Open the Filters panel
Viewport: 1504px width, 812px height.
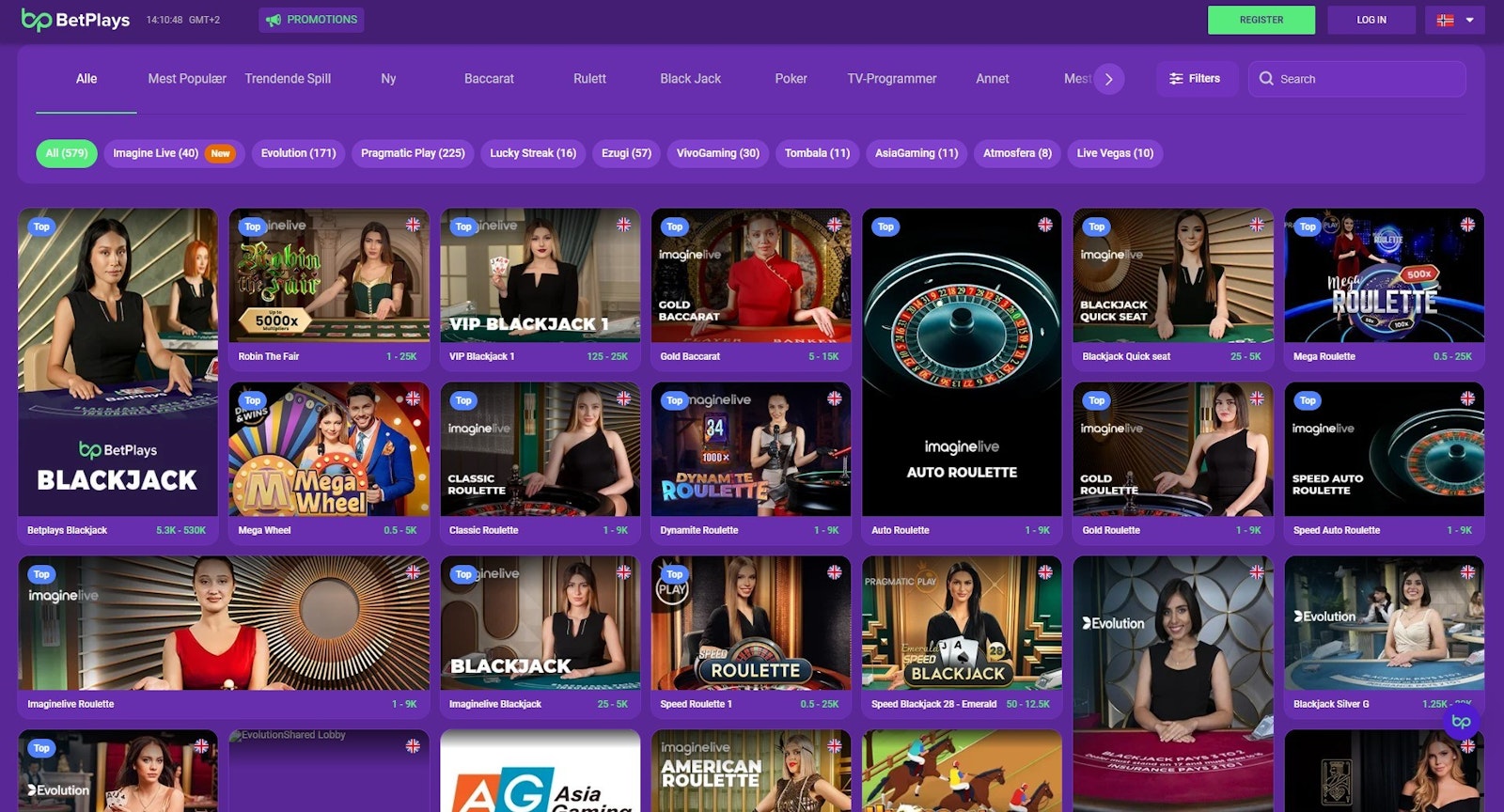click(1195, 79)
